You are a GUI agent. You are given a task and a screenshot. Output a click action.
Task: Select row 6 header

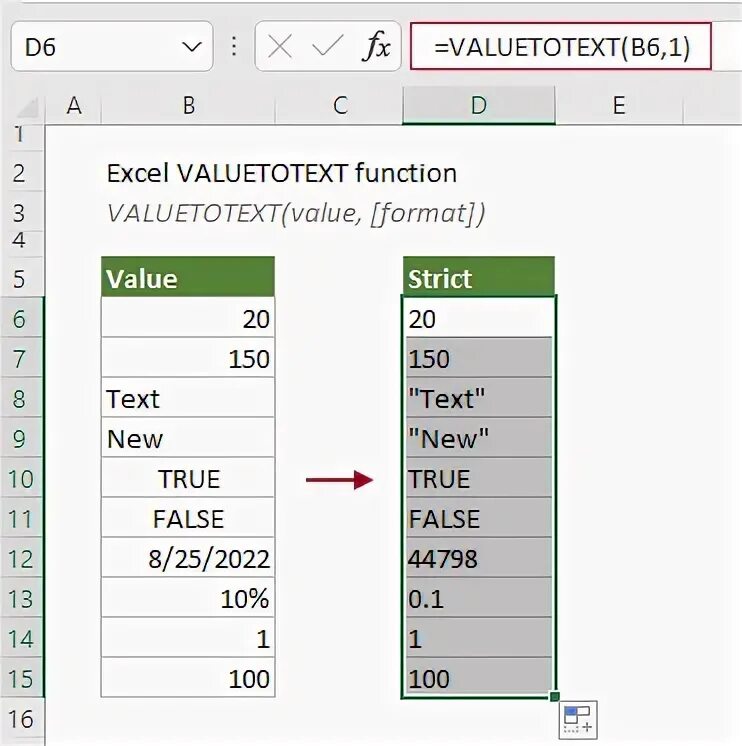coord(22,318)
